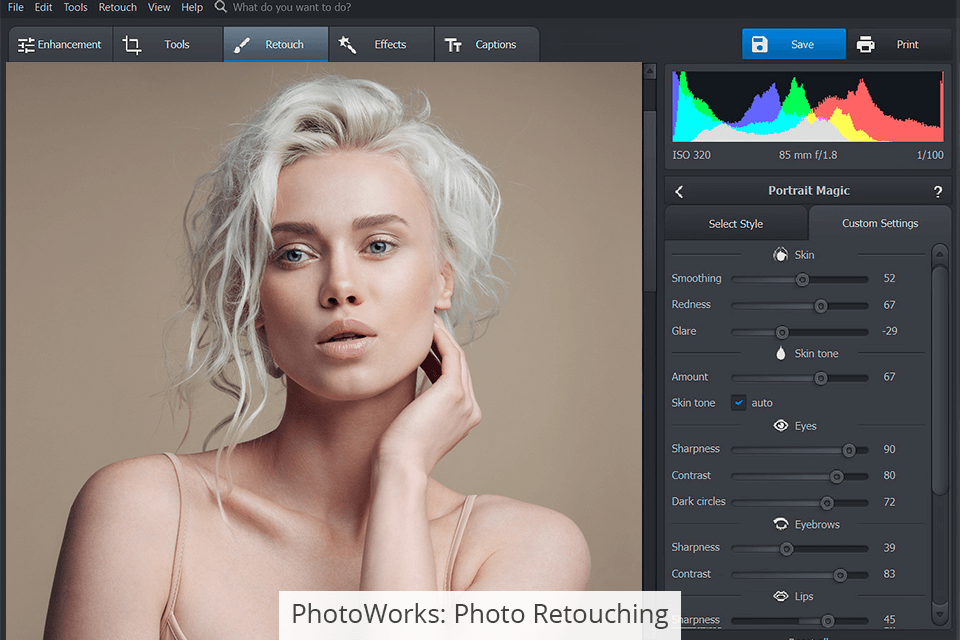
Task: Click the Dark circles value 72
Action: coord(889,502)
